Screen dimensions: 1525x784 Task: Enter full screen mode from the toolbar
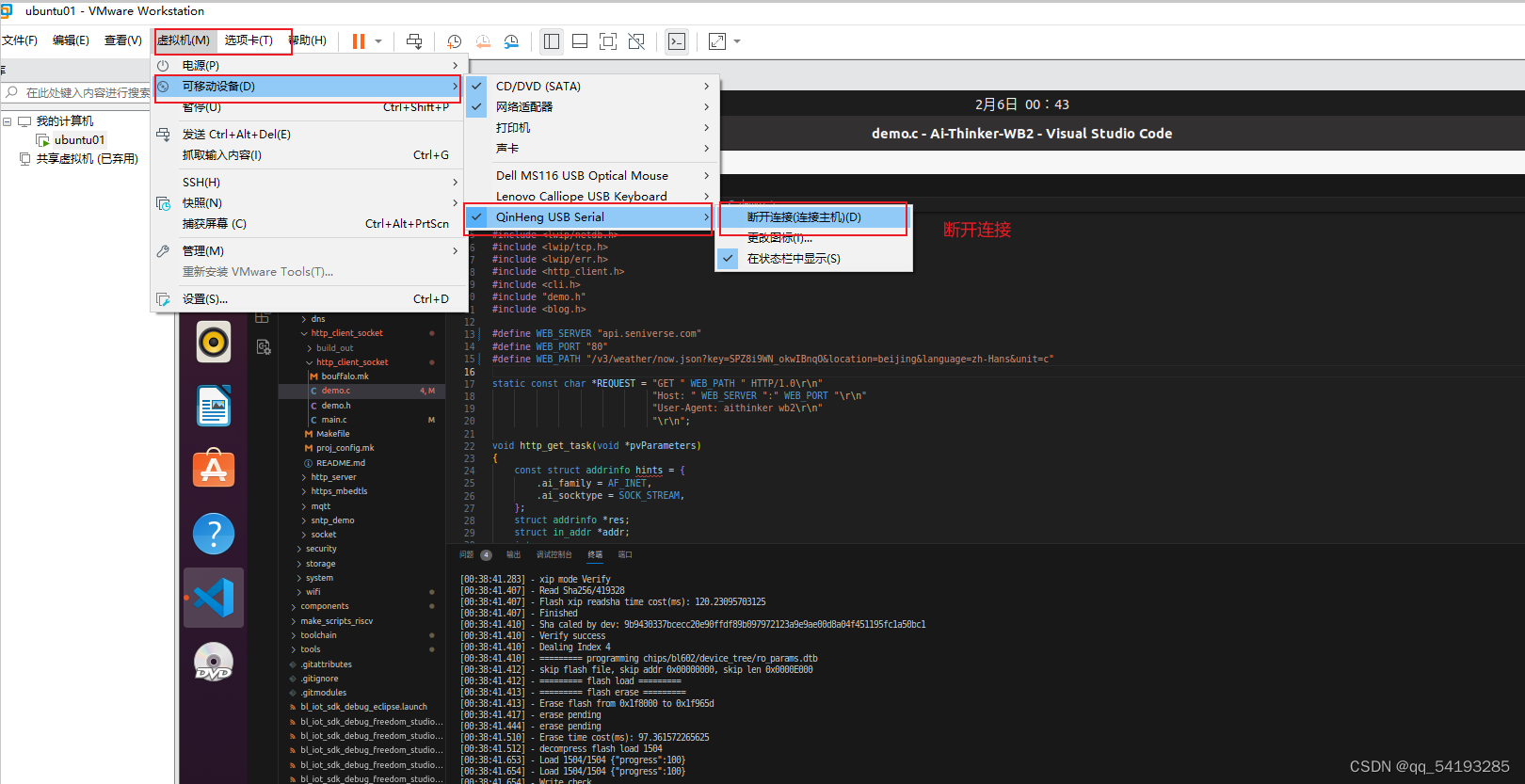coord(608,41)
